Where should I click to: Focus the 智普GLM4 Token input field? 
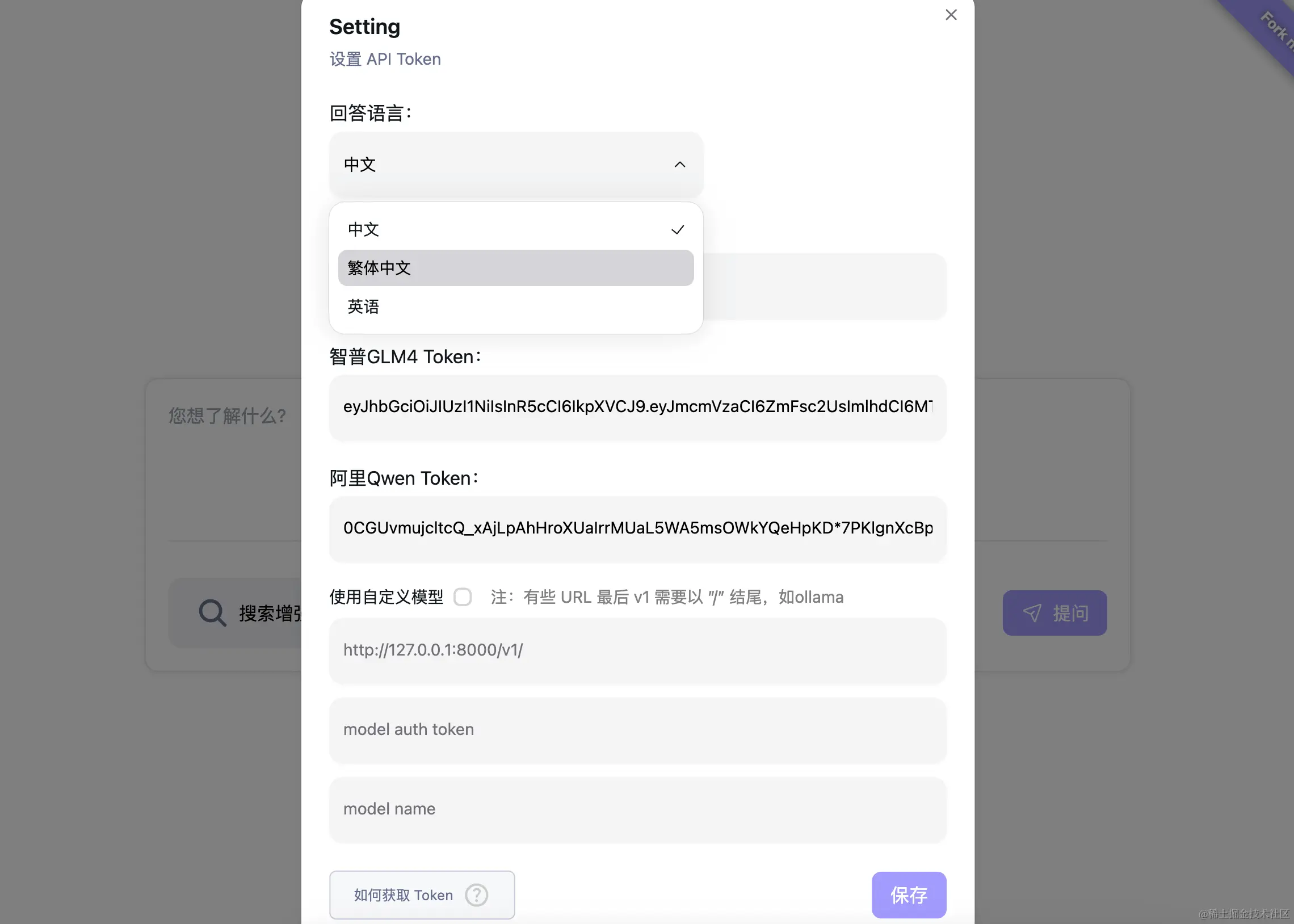pyautogui.click(x=637, y=408)
